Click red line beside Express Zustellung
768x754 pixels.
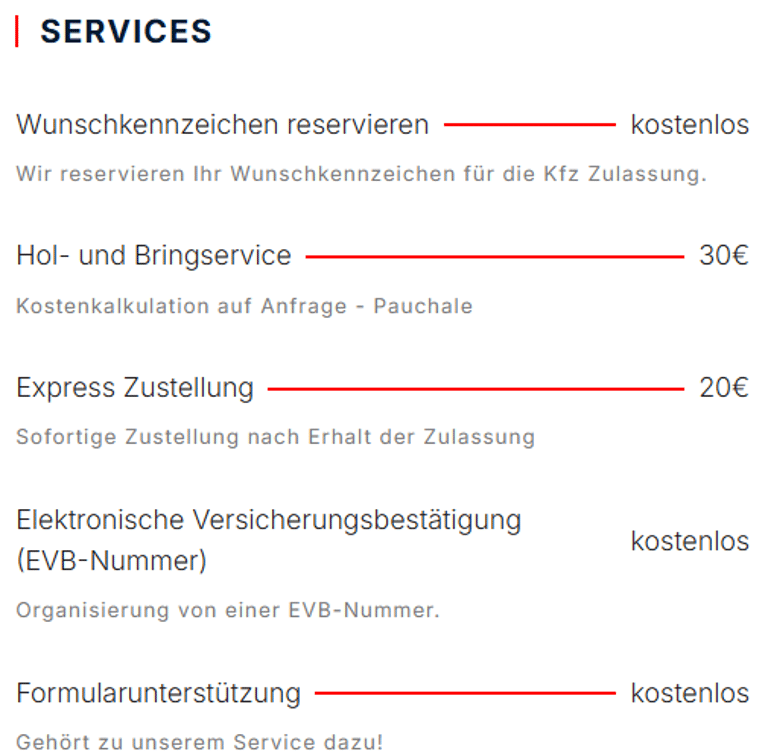coord(475,389)
